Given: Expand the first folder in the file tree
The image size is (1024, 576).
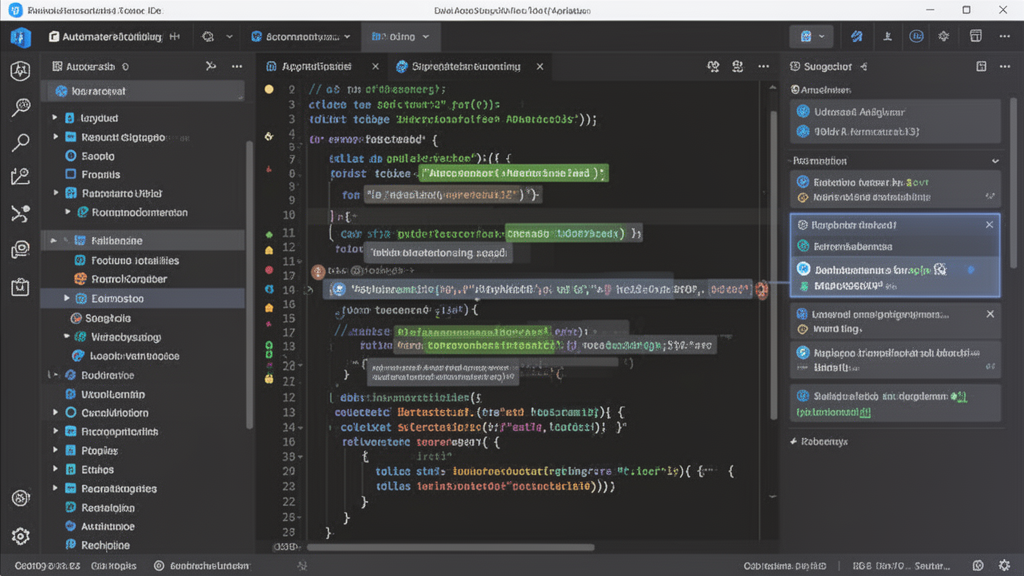Looking at the screenshot, I should tap(54, 118).
